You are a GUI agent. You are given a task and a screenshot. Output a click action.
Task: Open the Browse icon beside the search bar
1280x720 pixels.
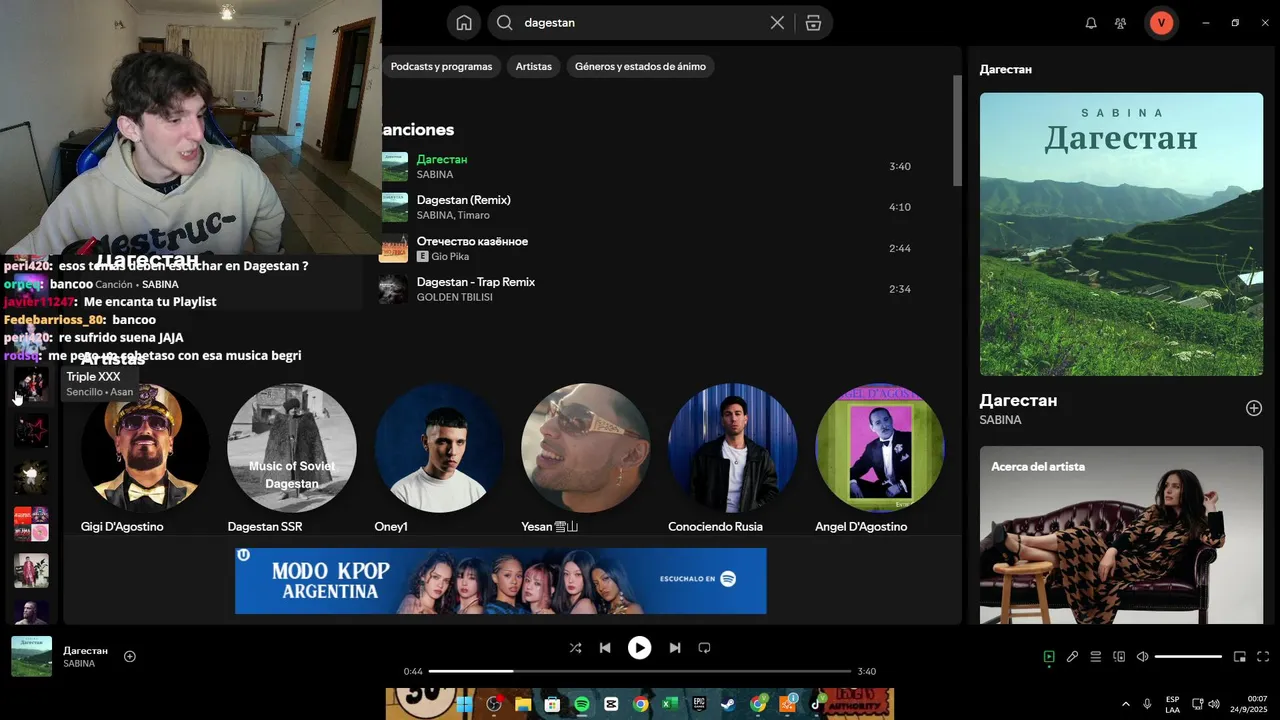813,23
